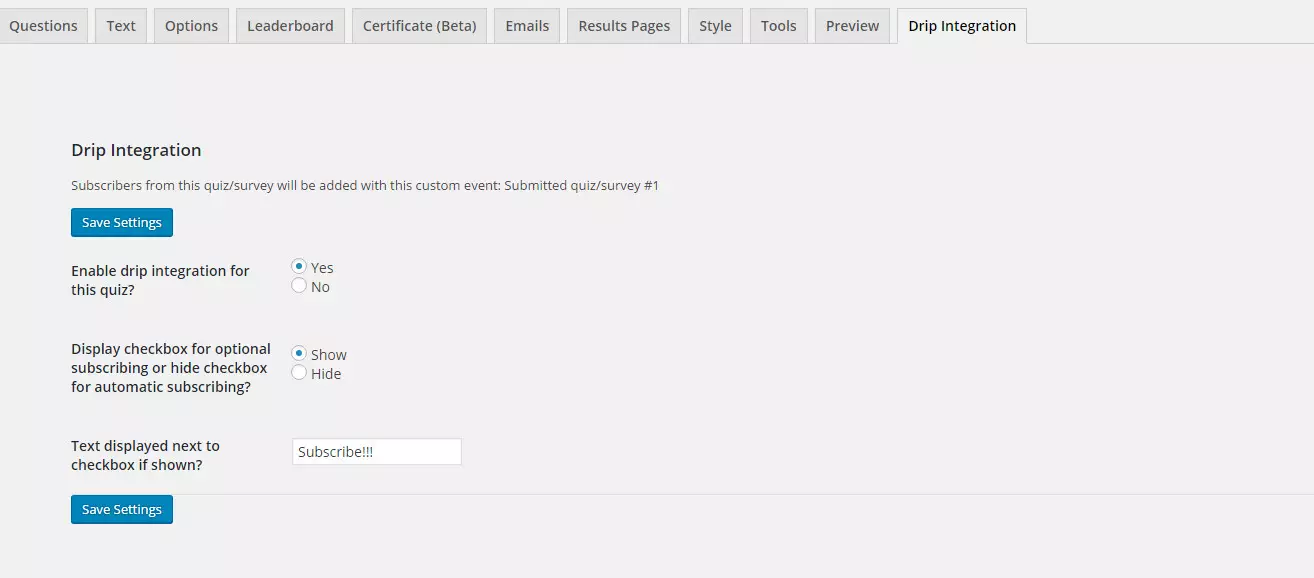The image size is (1314, 578).
Task: Click the bottom Save Settings button
Action: [122, 509]
